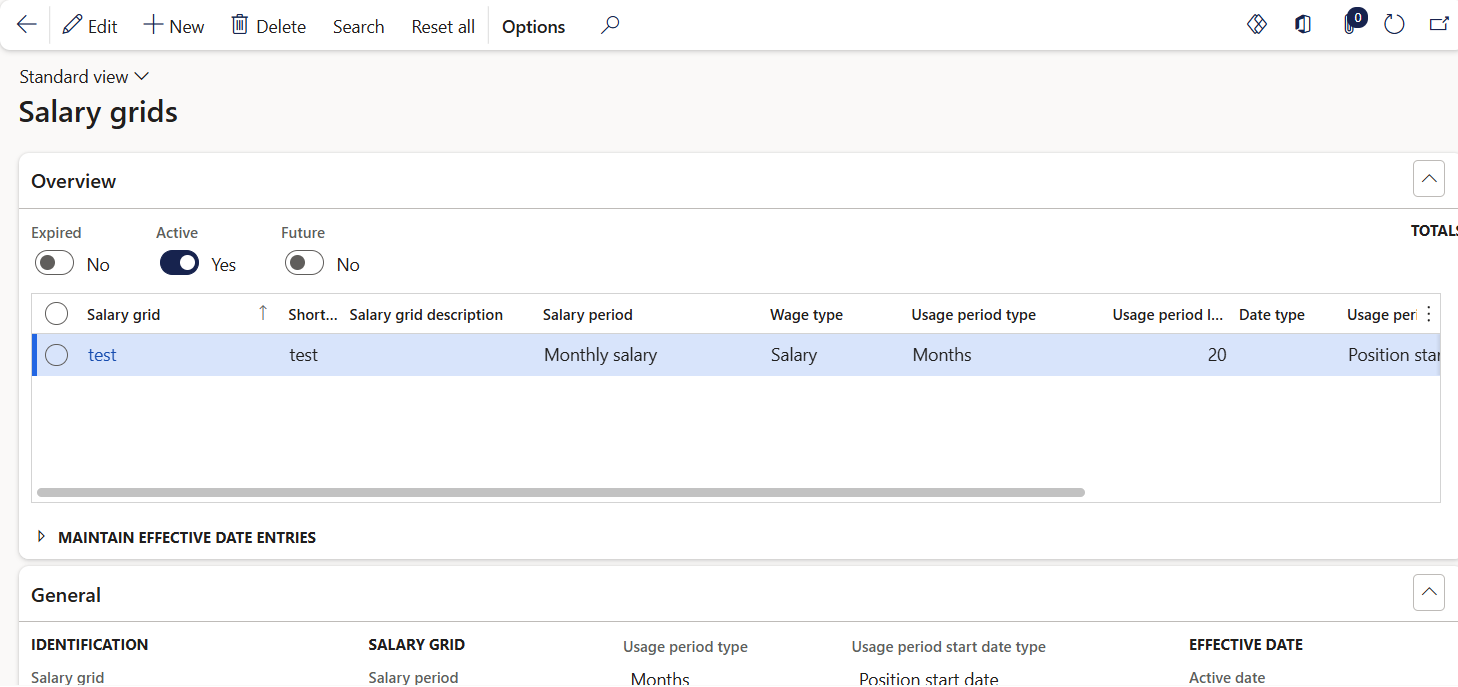Screen dimensions: 1458x687
Task: Click the Salary period column header
Action: (x=588, y=315)
